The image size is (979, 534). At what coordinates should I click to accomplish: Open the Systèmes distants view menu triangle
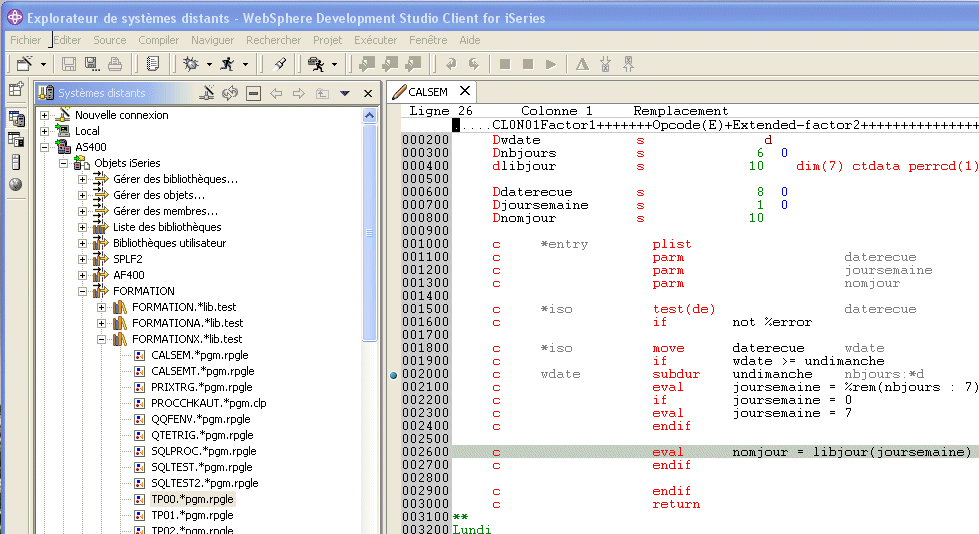(345, 94)
